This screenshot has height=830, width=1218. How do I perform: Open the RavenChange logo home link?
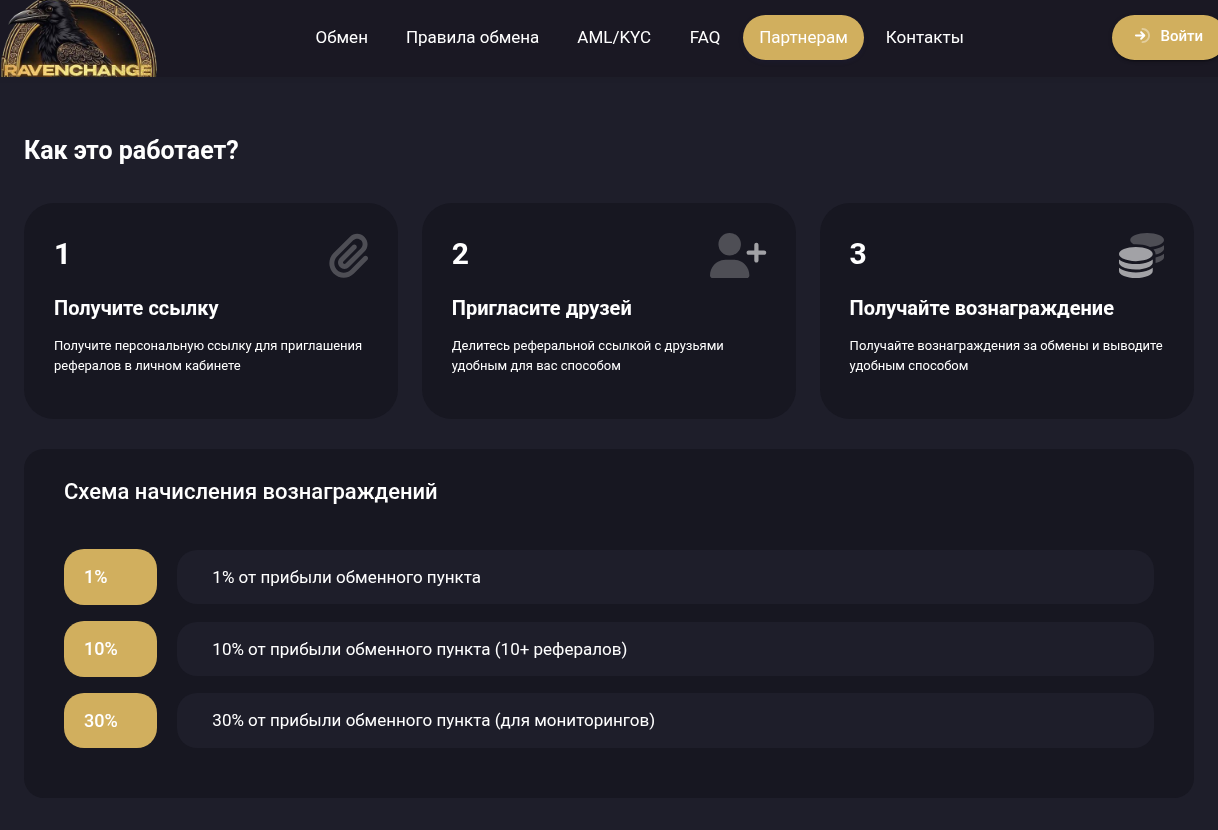pyautogui.click(x=78, y=39)
